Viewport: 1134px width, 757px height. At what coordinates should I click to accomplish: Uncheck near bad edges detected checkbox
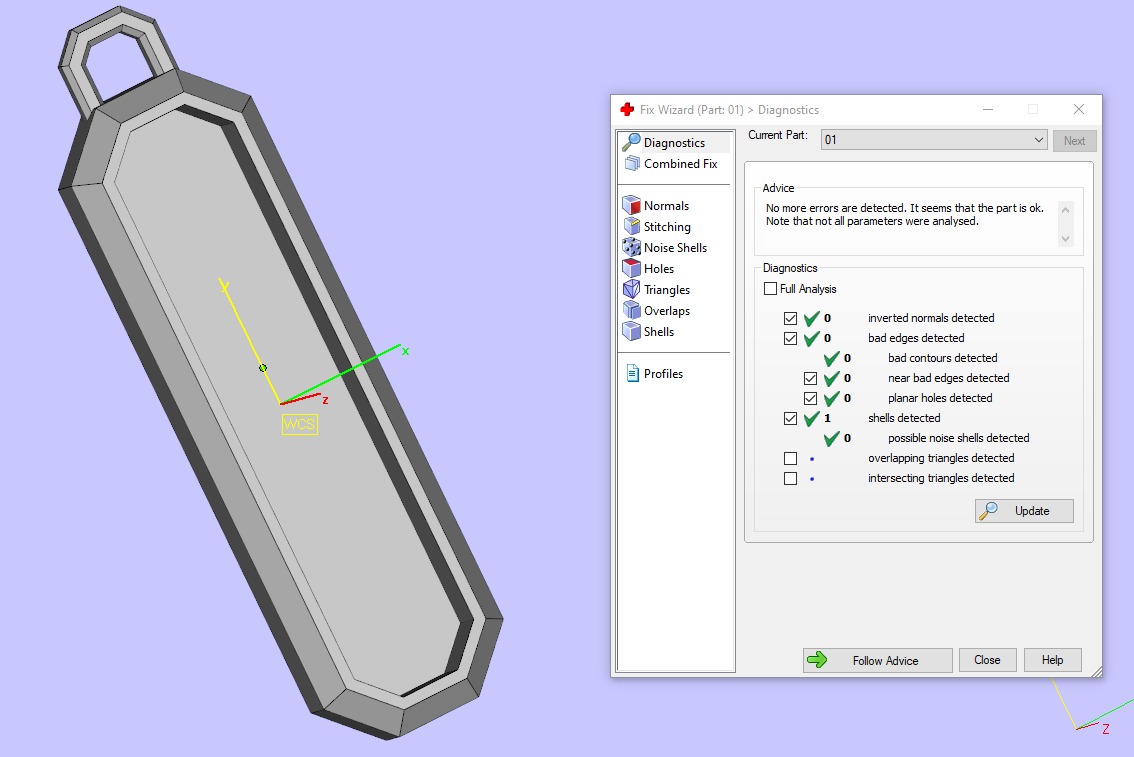click(x=811, y=378)
